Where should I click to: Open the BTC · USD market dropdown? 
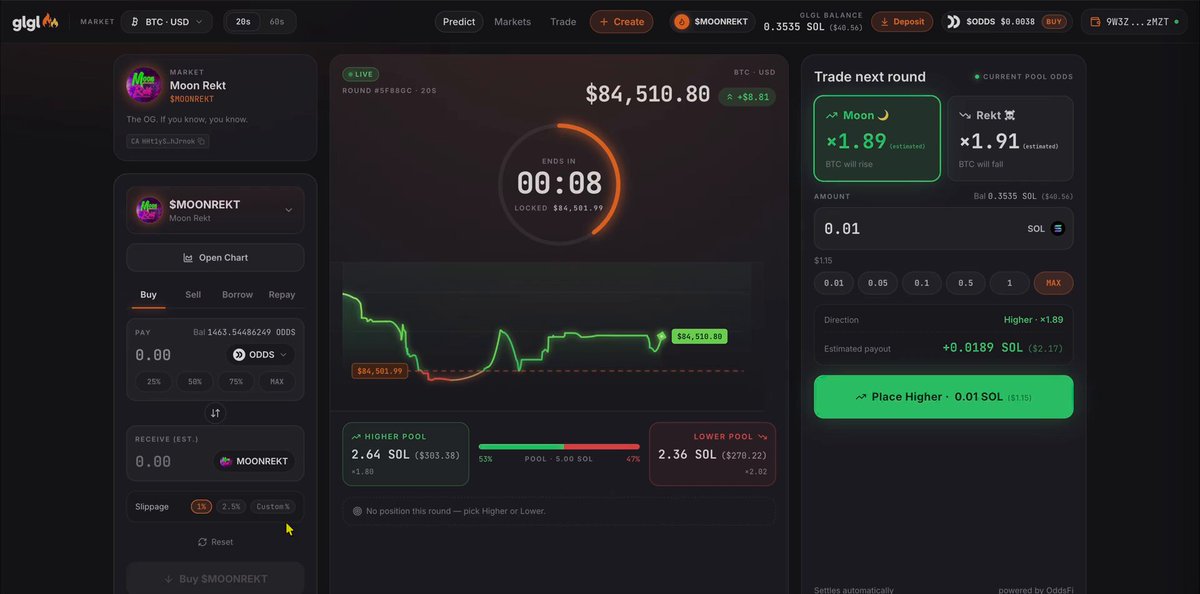coord(166,21)
